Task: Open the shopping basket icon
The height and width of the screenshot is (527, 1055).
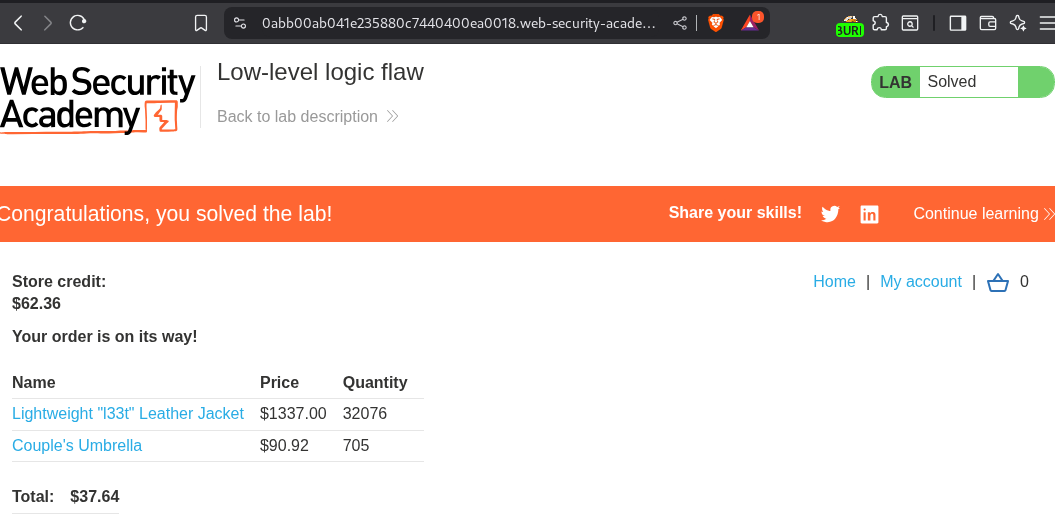Action: click(998, 283)
